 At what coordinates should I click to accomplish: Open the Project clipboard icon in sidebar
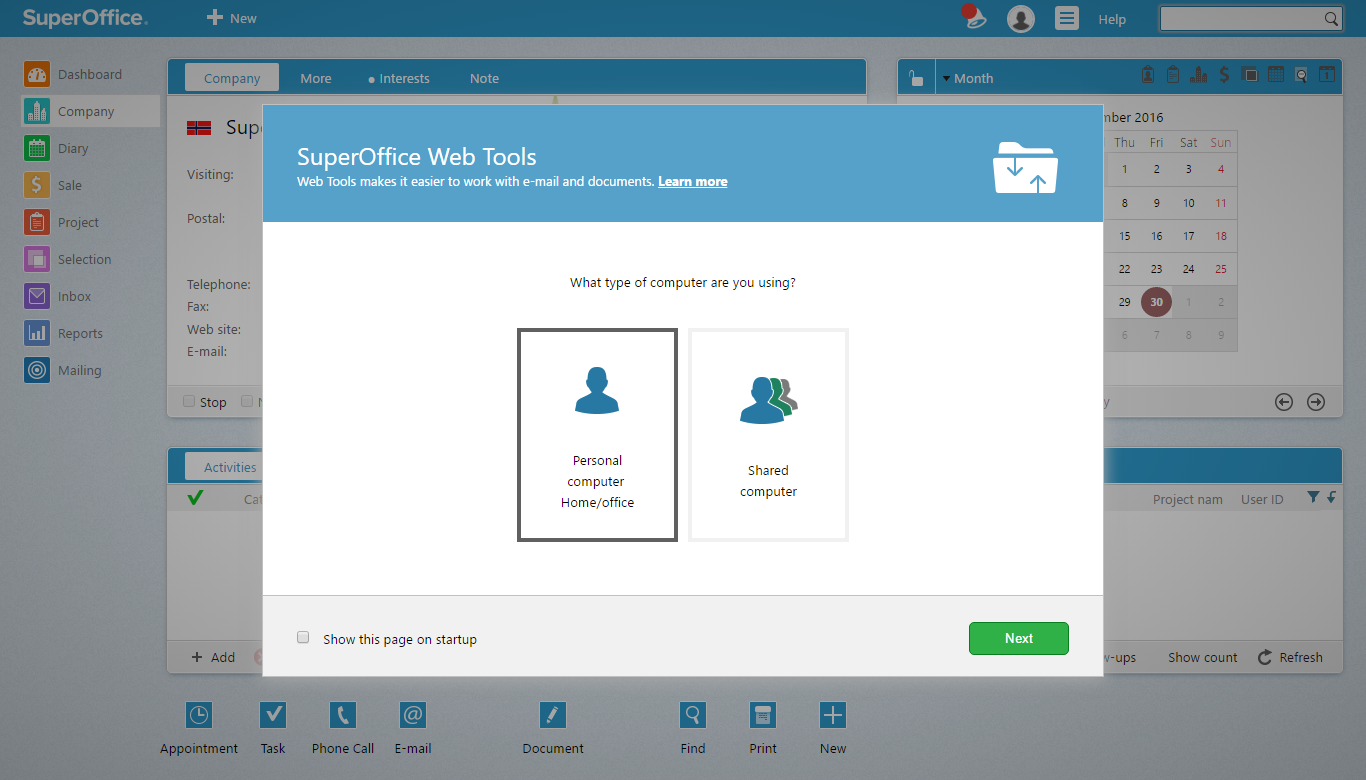click(37, 222)
